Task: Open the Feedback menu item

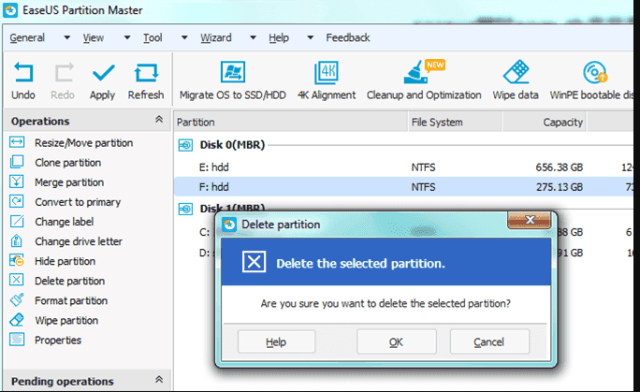Action: pyautogui.click(x=348, y=38)
